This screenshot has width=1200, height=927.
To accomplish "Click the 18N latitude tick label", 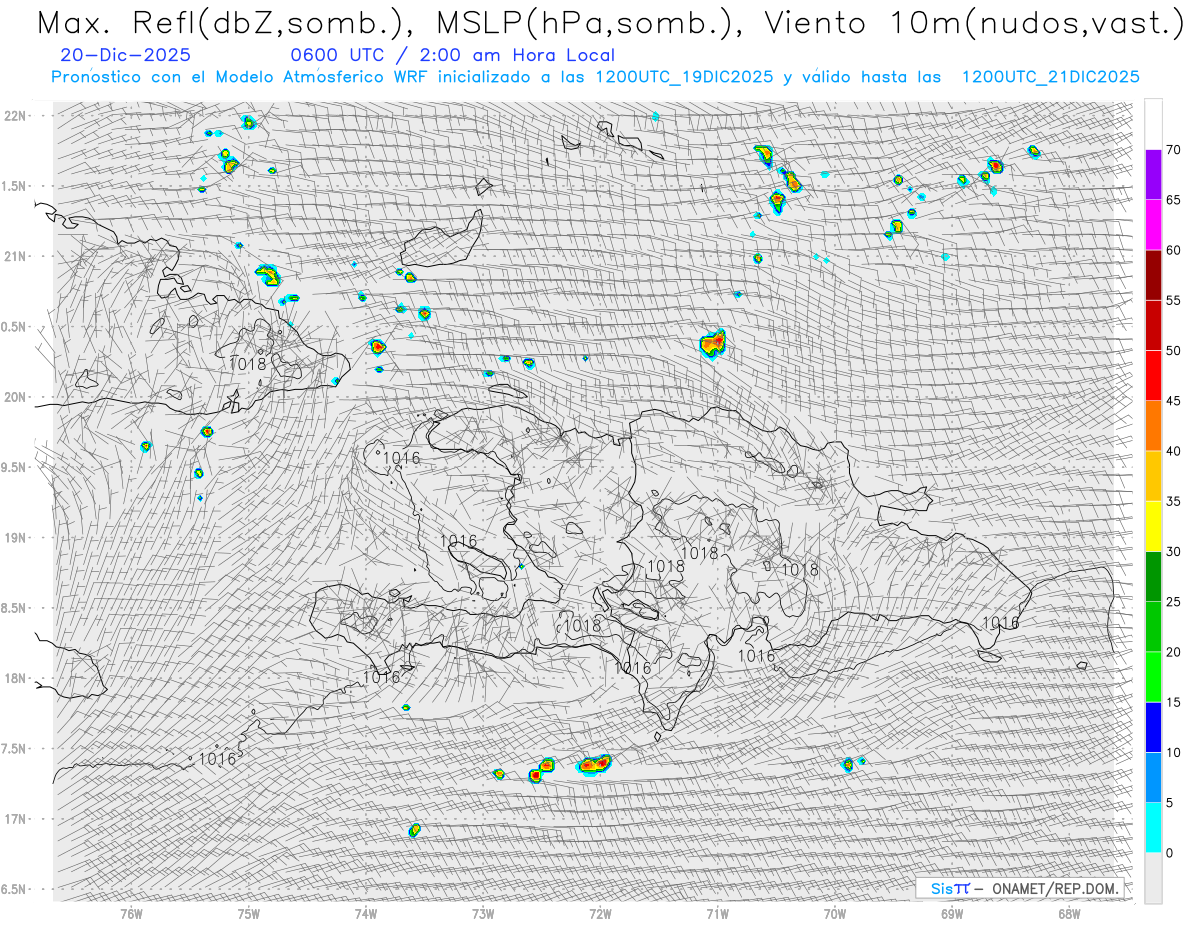I will click(x=15, y=678).
